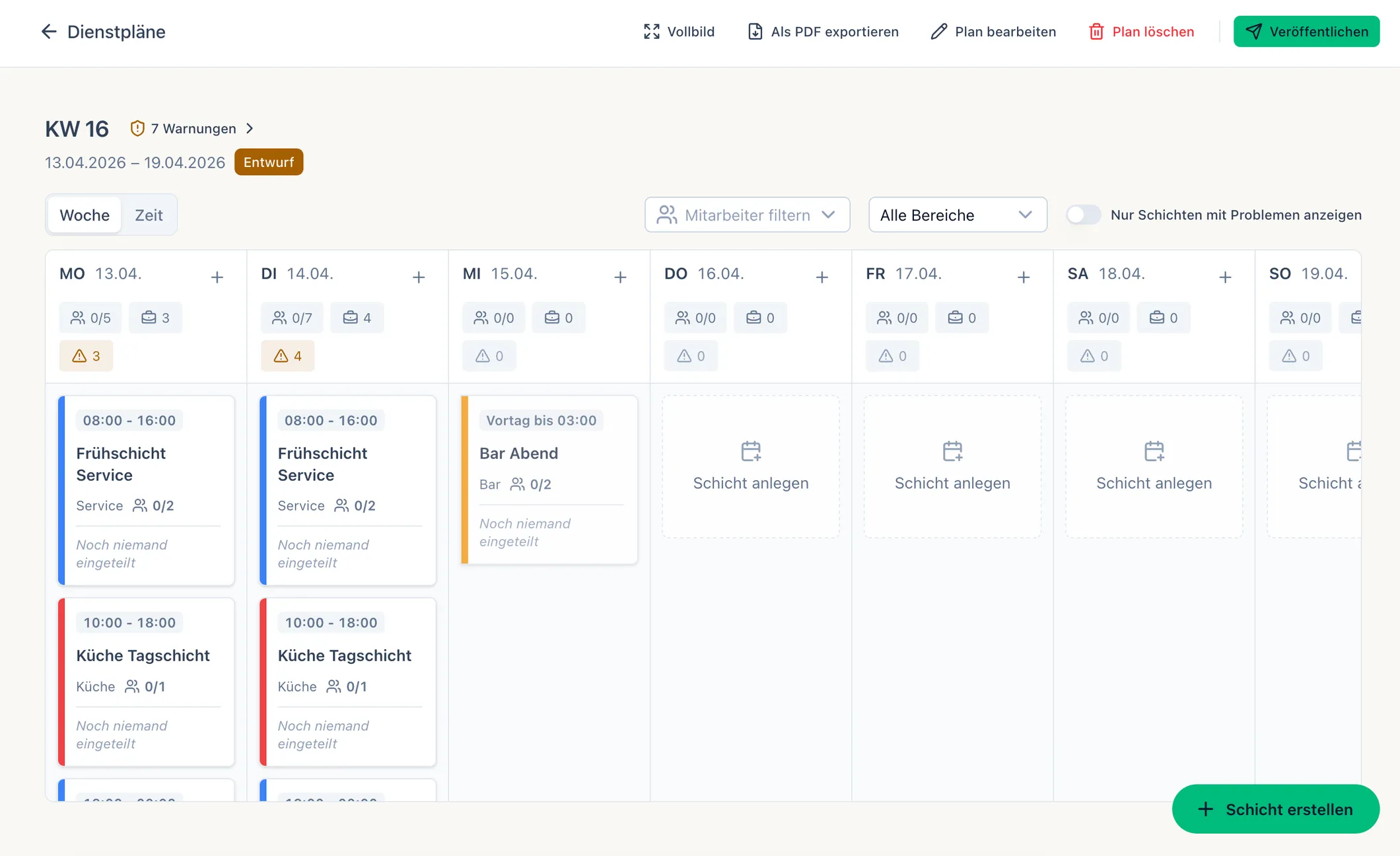Open the Bar Abend shift card on Wednesday
Image resolution: width=1400 pixels, height=856 pixels.
pos(549,480)
